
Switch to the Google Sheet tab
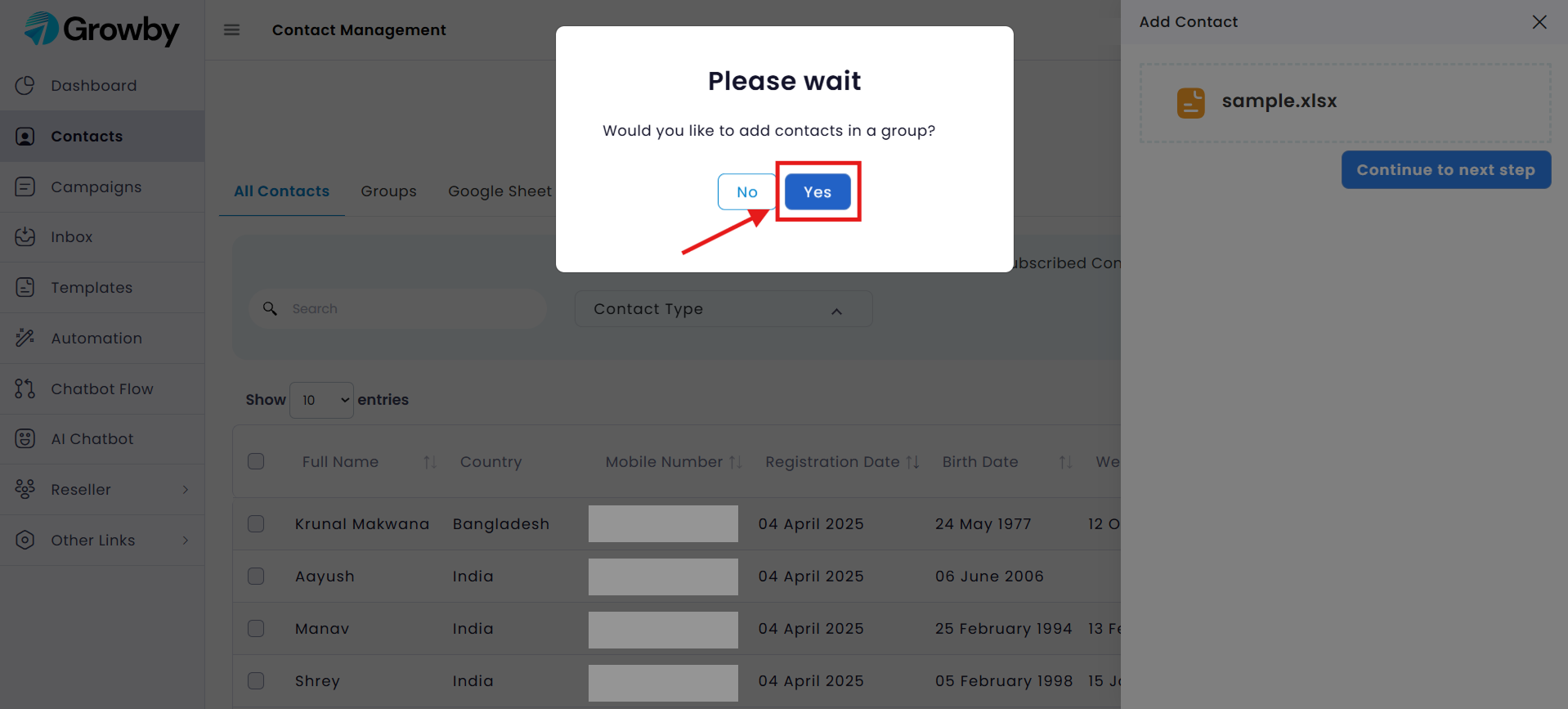tap(500, 191)
